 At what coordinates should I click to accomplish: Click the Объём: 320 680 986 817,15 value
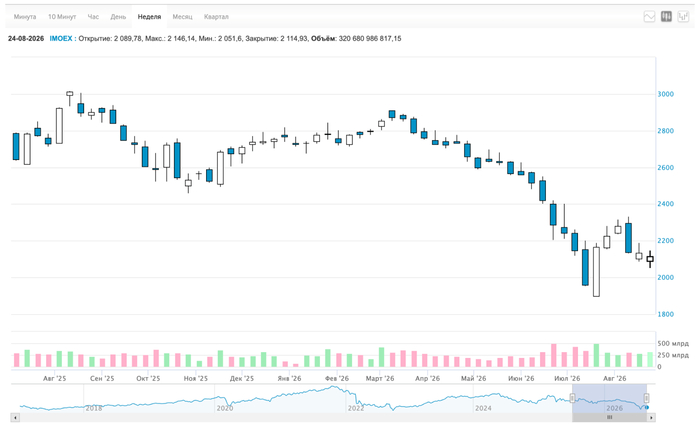(x=356, y=39)
